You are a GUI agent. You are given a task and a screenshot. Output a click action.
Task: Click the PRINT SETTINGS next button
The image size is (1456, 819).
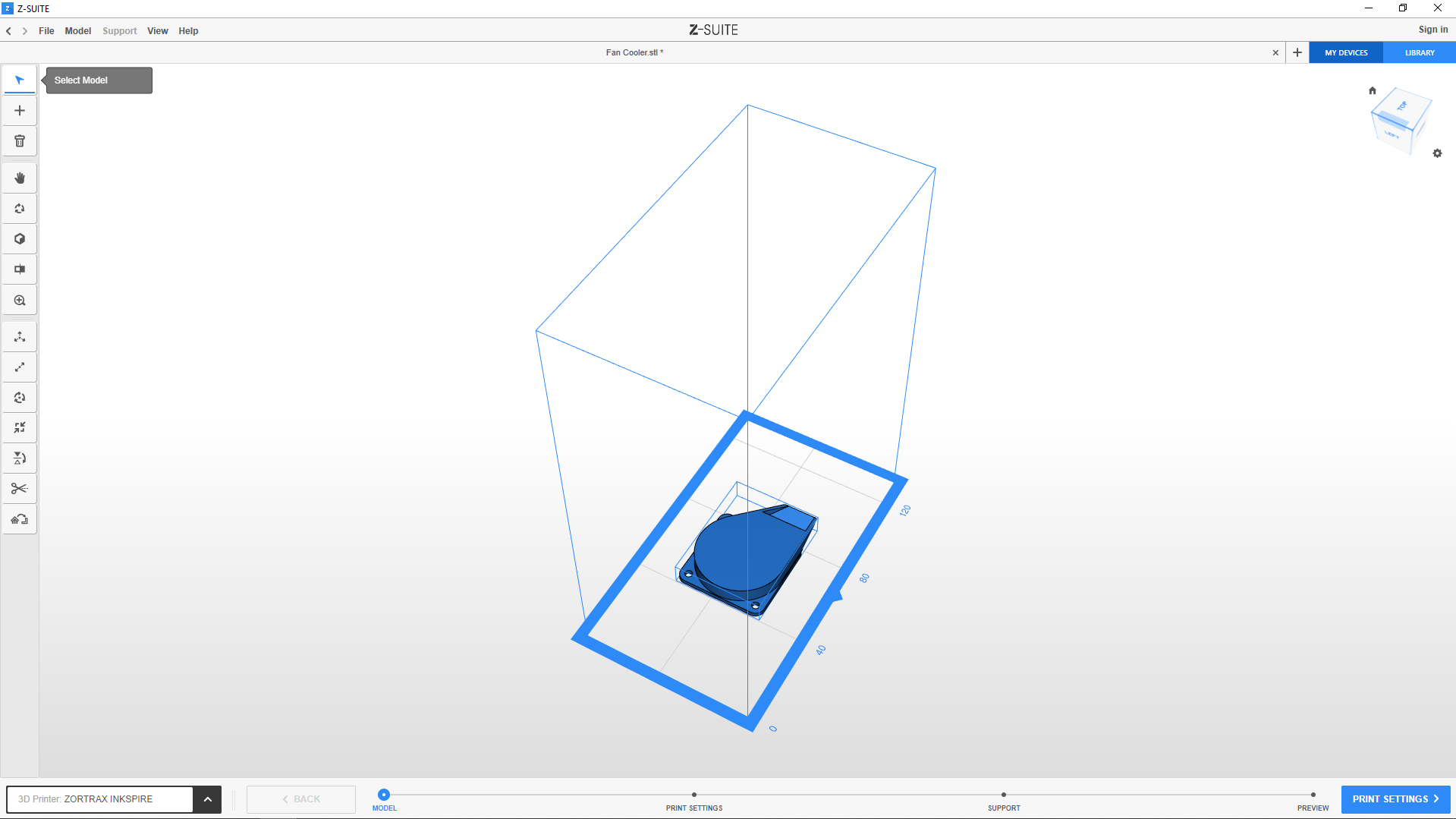[x=1395, y=799]
